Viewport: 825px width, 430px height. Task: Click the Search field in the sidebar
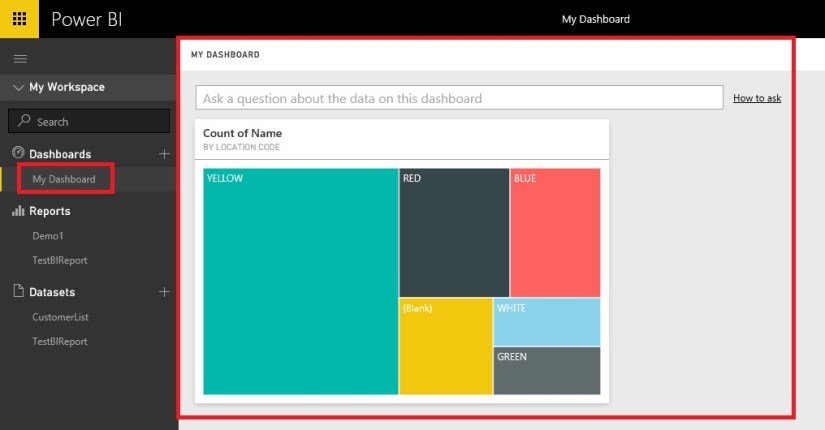(89, 121)
